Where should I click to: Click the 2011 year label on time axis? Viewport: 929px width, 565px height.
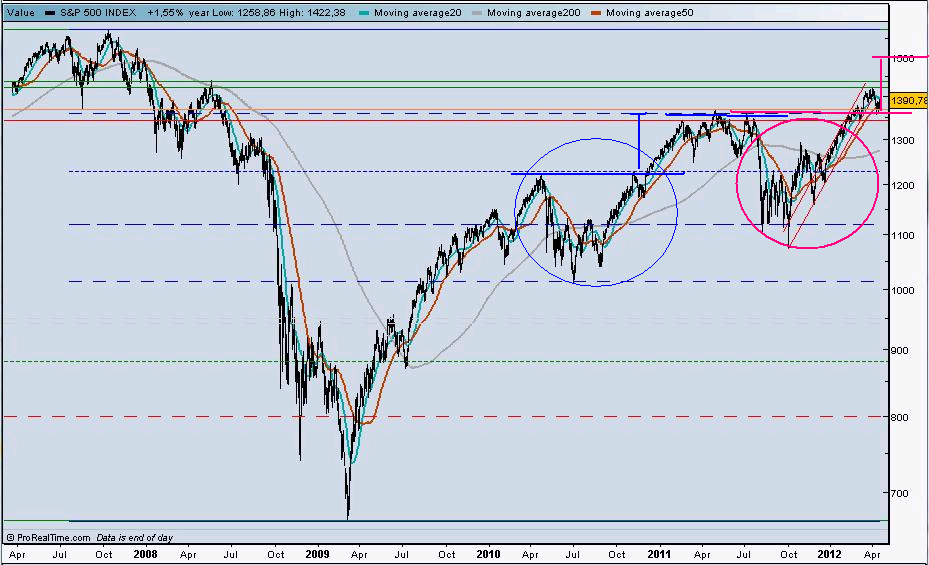coord(659,554)
